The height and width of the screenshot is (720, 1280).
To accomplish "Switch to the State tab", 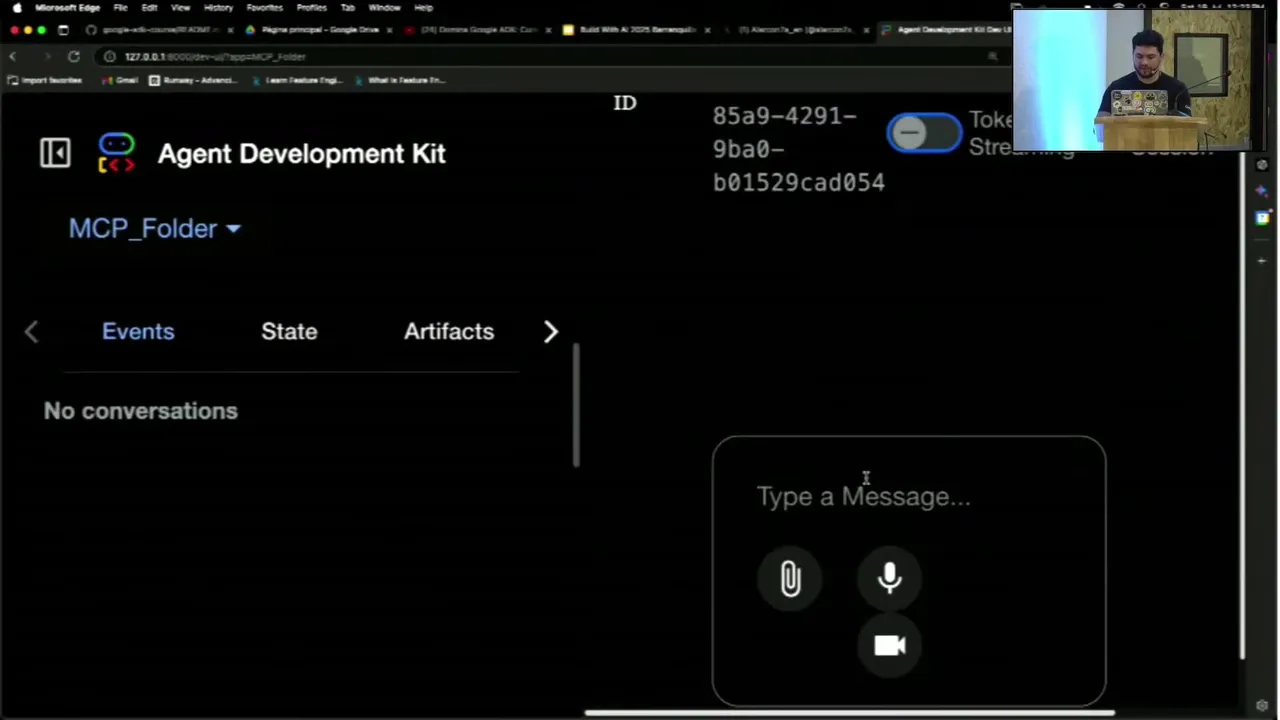I will click(289, 331).
